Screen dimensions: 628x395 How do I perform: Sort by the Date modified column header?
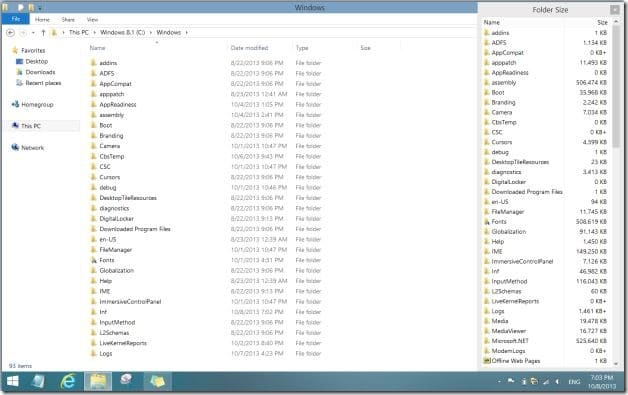tap(249, 48)
